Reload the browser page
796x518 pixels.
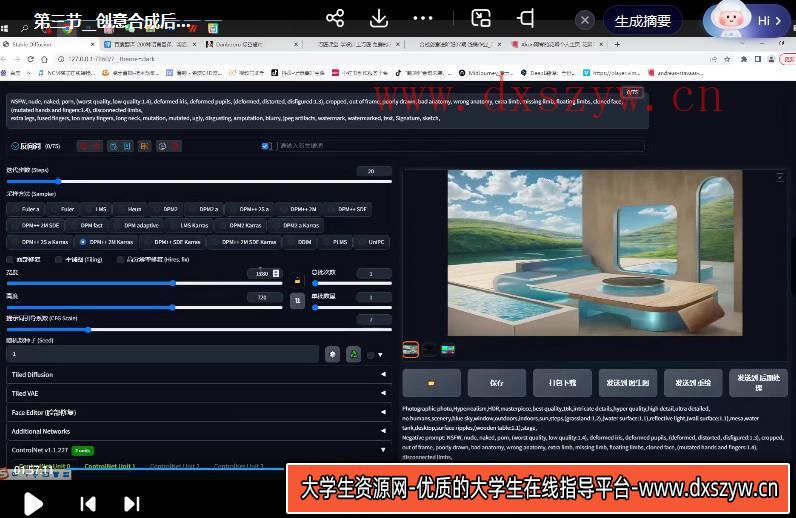click(30, 59)
